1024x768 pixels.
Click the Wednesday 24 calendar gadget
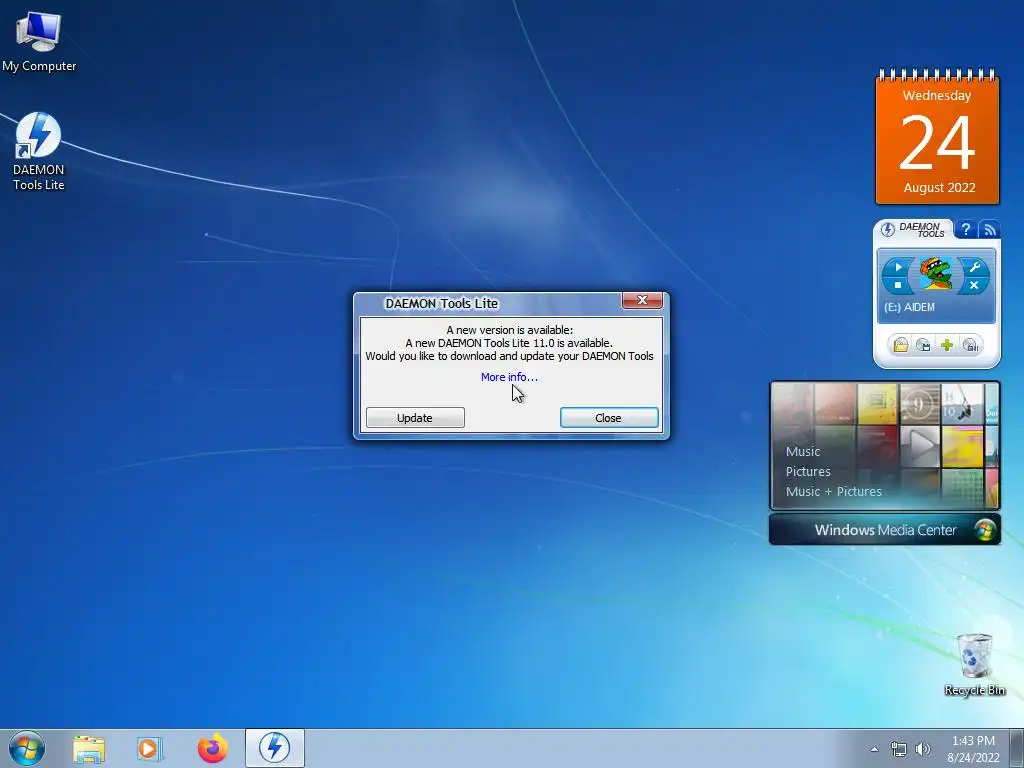[937, 137]
